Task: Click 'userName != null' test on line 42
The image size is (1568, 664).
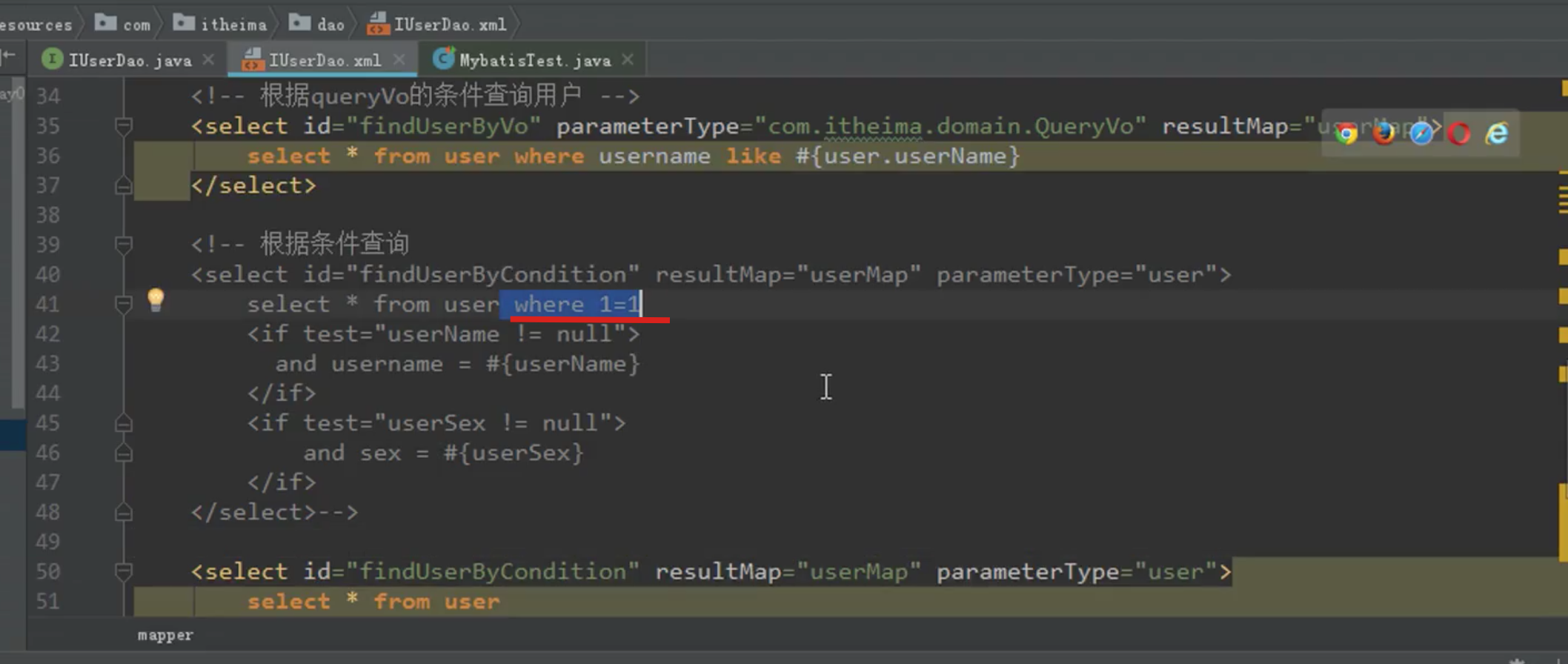Action: pyautogui.click(x=500, y=334)
